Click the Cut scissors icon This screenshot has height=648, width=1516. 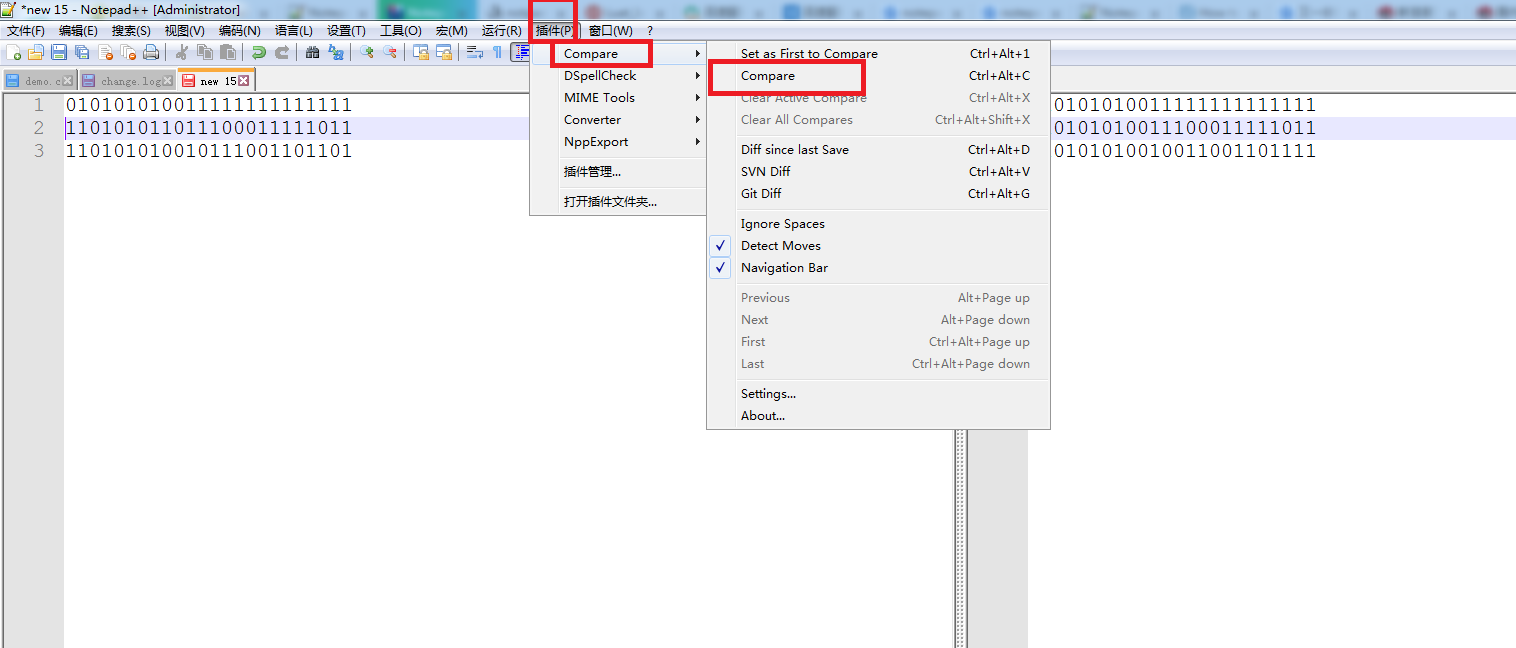(182, 53)
